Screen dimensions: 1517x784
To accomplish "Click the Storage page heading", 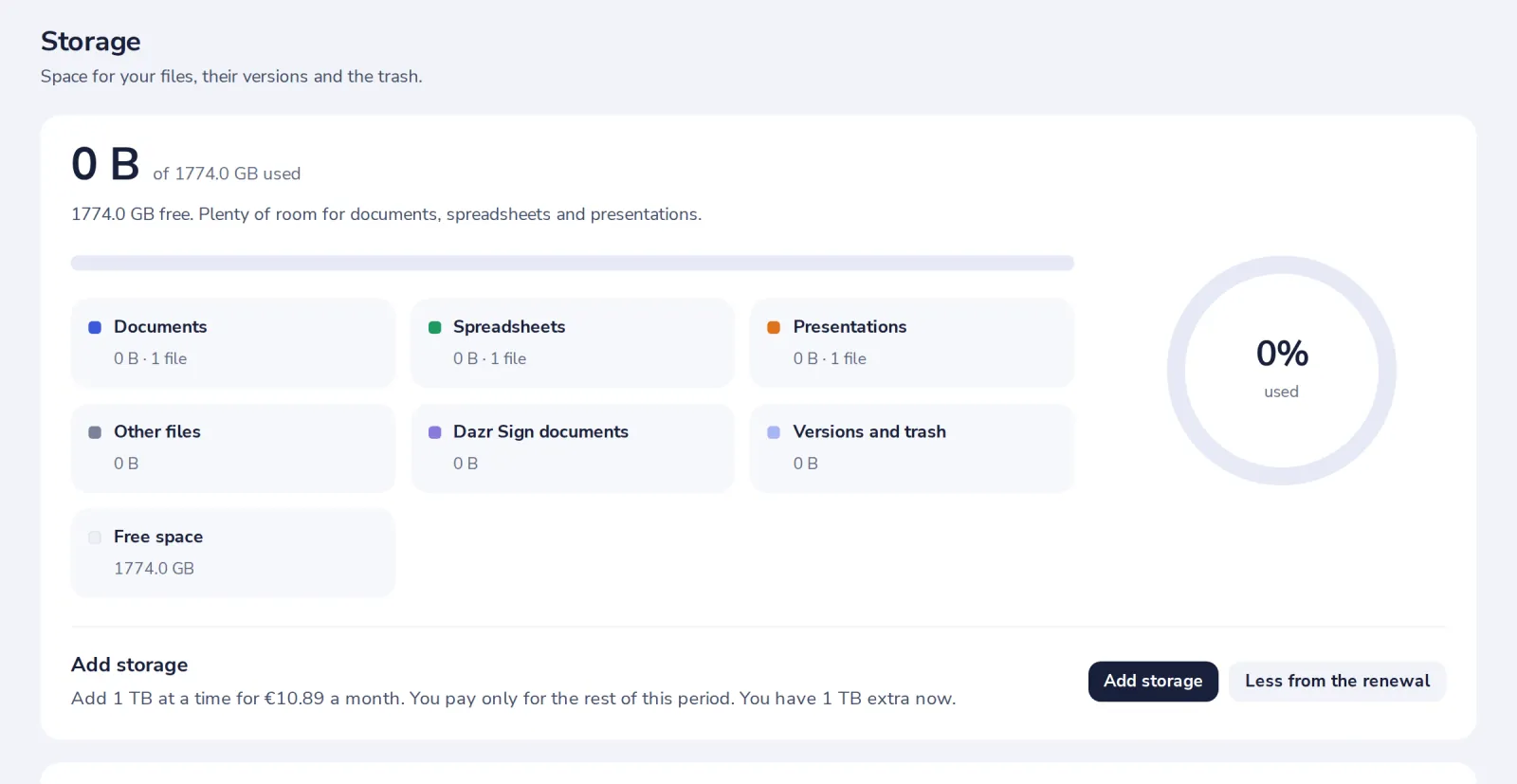I will pyautogui.click(x=91, y=42).
